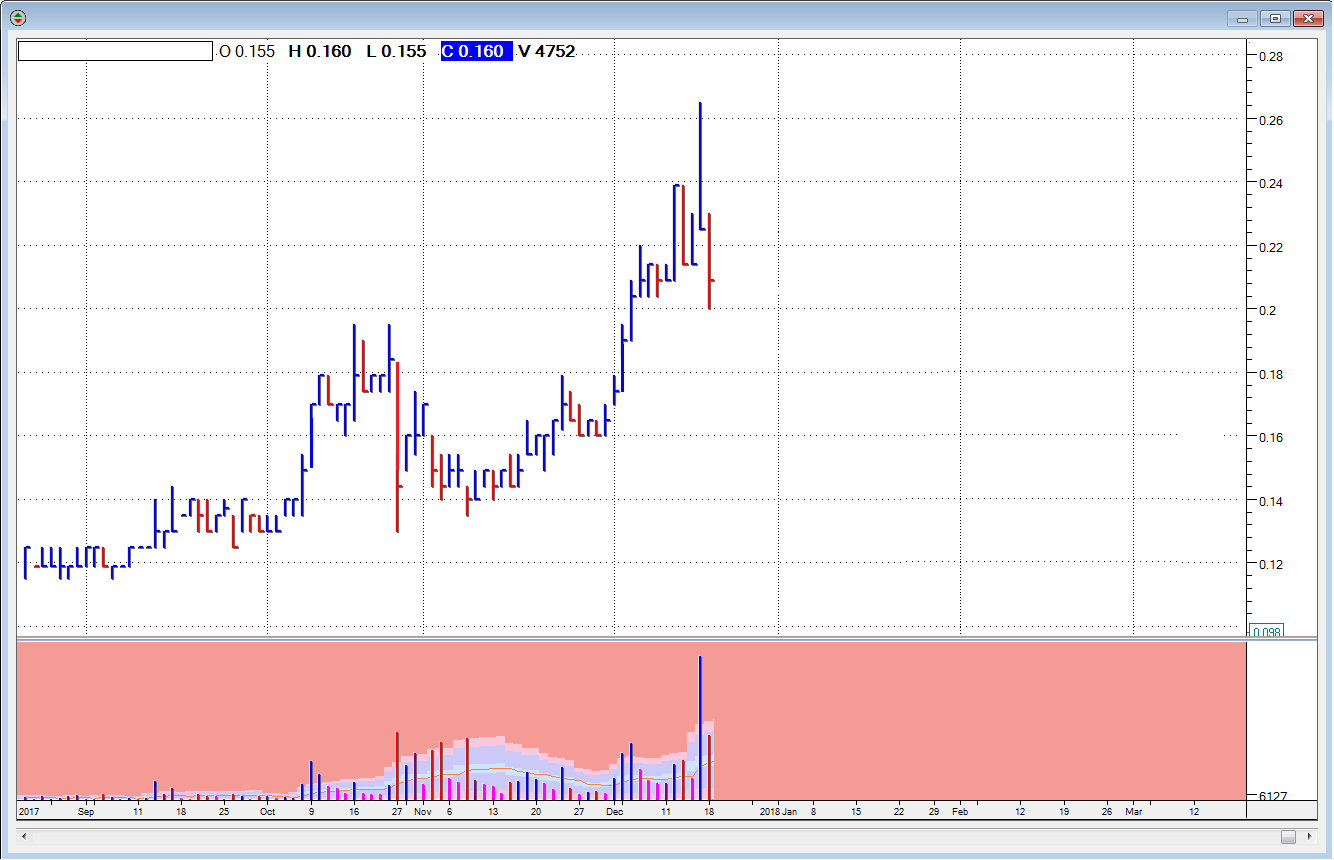Screen dimensions: 1334x860
Task: Click the highlighted close value C 0.160
Action: click(x=476, y=51)
